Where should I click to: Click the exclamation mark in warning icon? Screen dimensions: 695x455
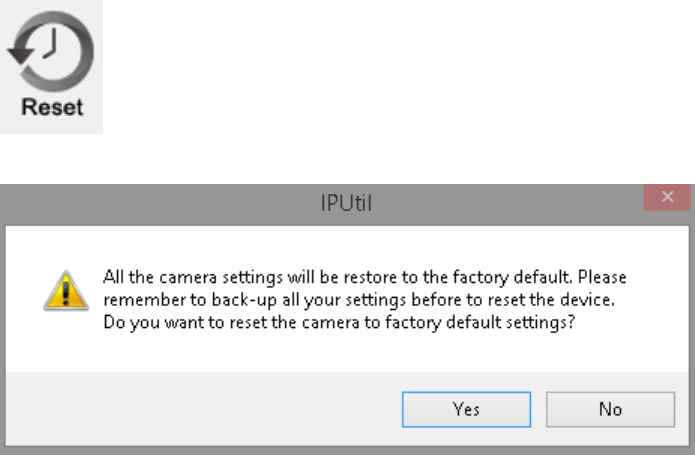tap(62, 292)
